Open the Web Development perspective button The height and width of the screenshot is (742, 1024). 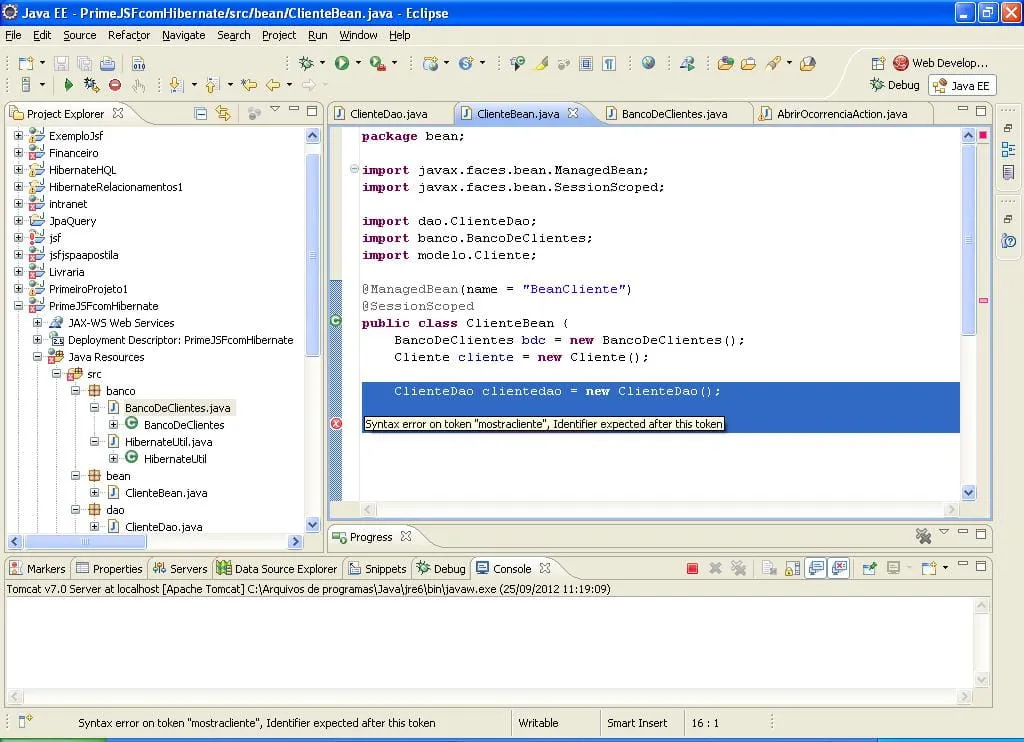click(x=940, y=63)
